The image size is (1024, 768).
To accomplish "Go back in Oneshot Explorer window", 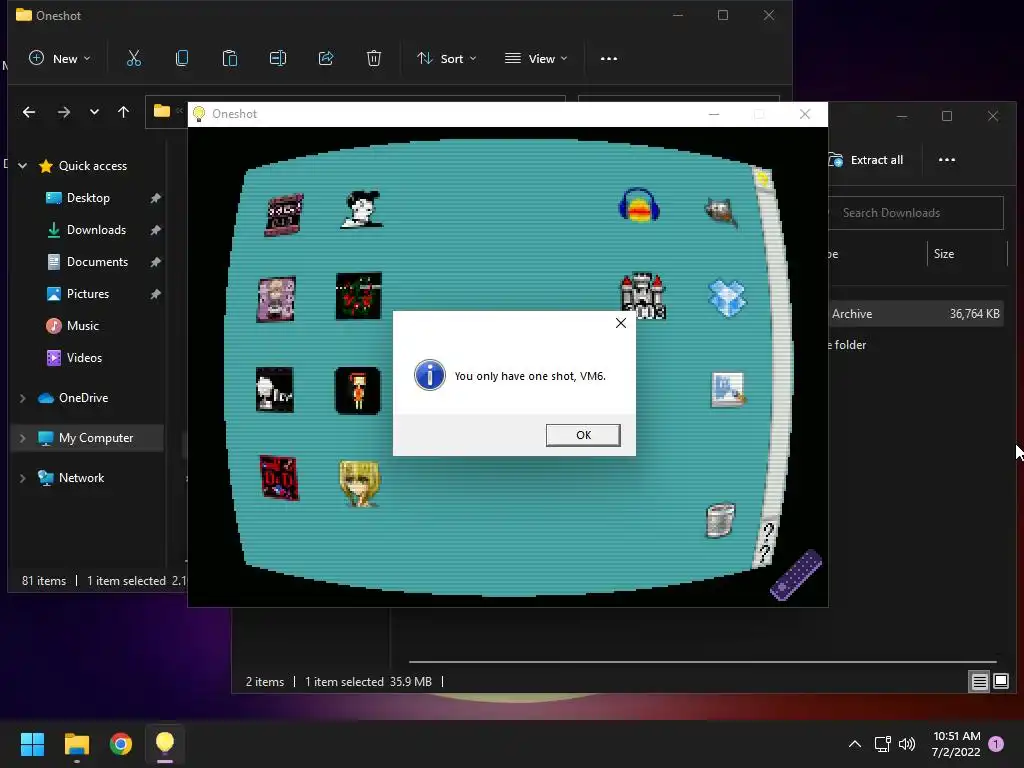I will point(29,112).
